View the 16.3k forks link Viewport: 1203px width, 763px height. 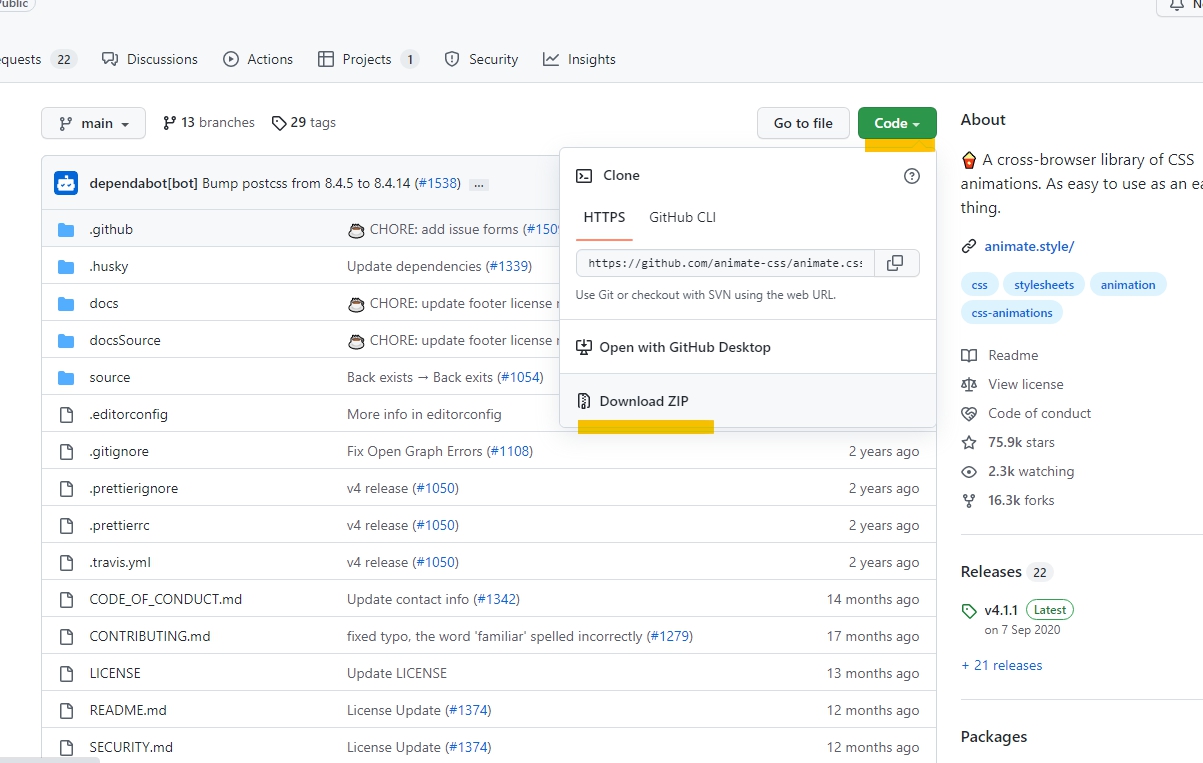pyautogui.click(x=1008, y=500)
